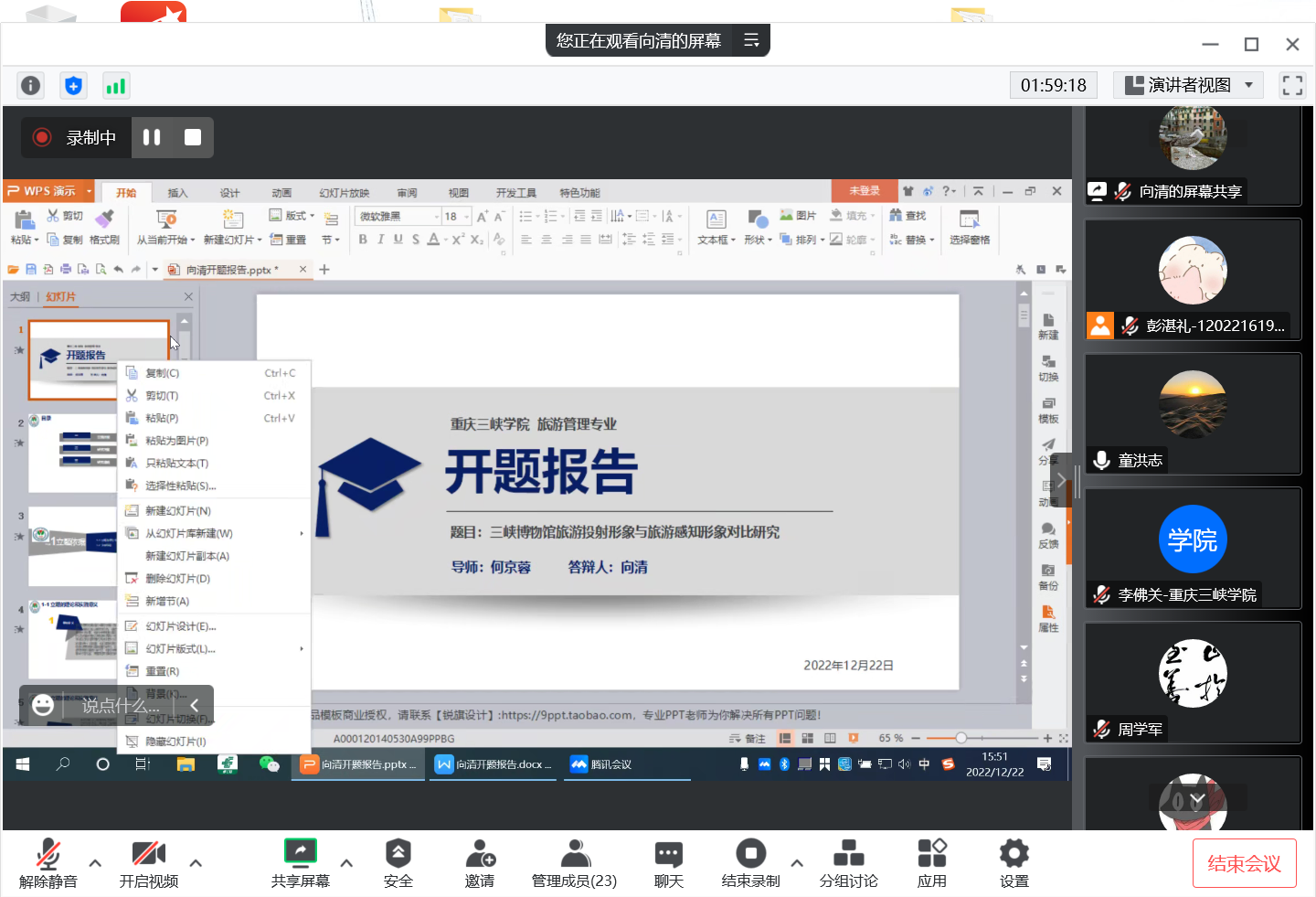1316x897 pixels.
Task: Turn on the video camera
Action: tap(148, 863)
